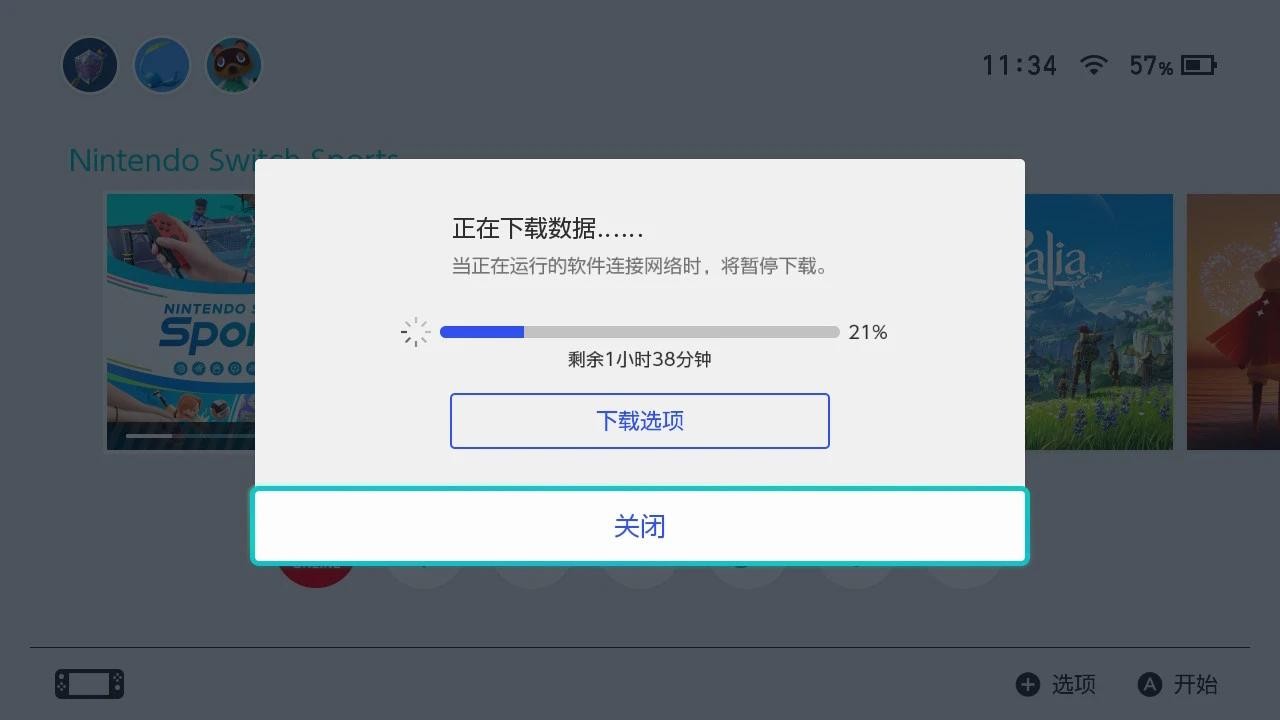The width and height of the screenshot is (1280, 720).
Task: Select the Nintendo Switch Sports game tile
Action: pos(180,322)
